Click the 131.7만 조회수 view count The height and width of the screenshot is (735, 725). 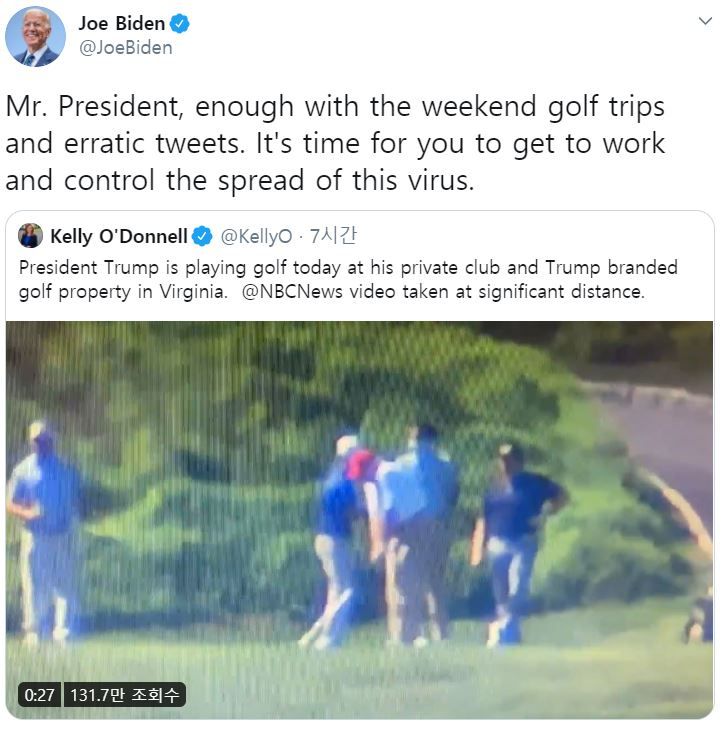tap(125, 694)
